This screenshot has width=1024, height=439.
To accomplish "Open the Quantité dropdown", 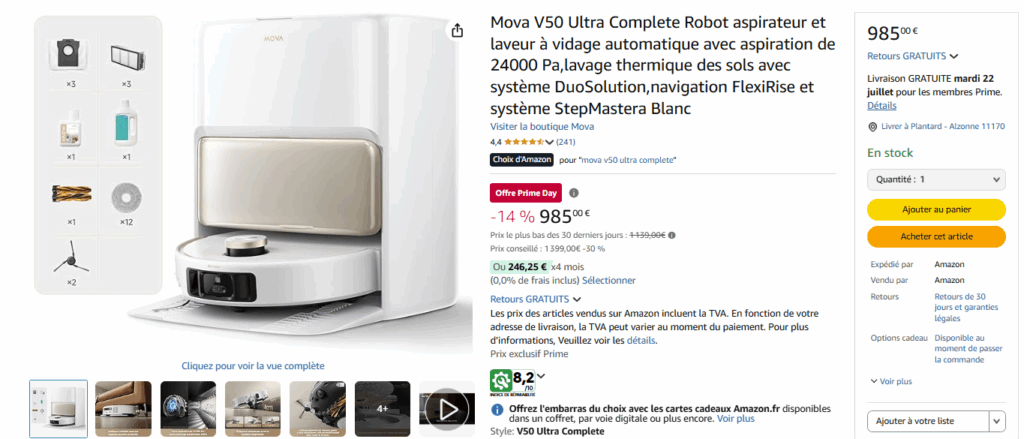I will tap(936, 179).
